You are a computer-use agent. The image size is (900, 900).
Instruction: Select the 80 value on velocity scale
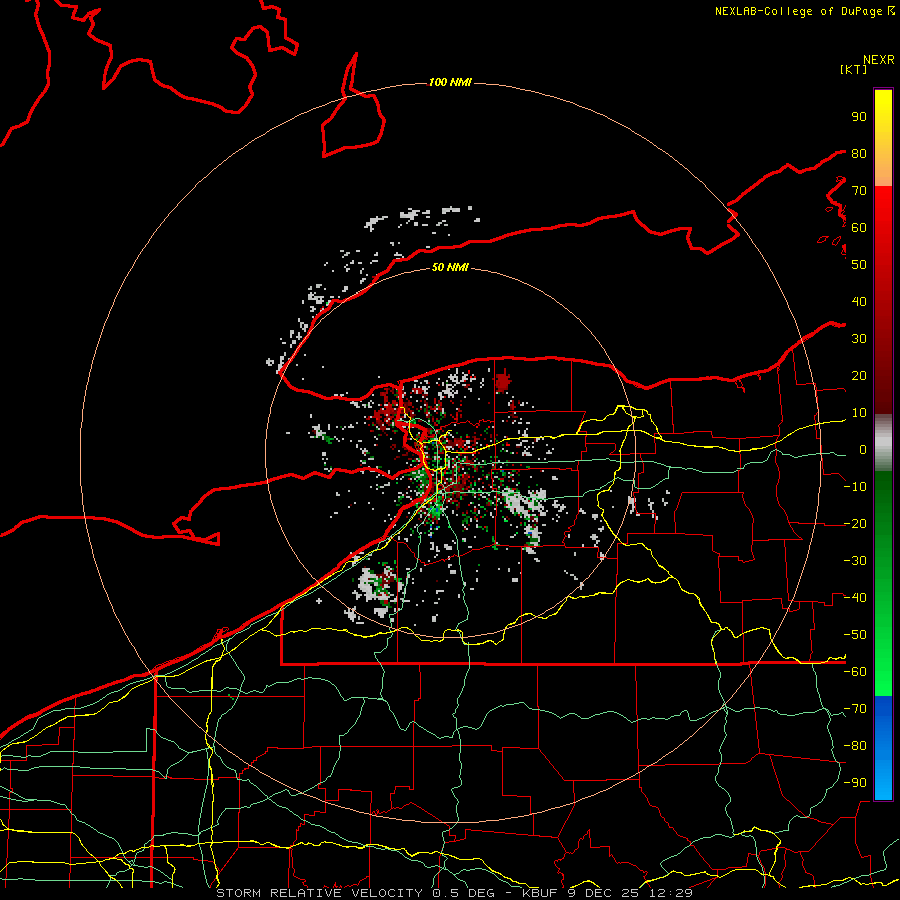click(x=859, y=154)
